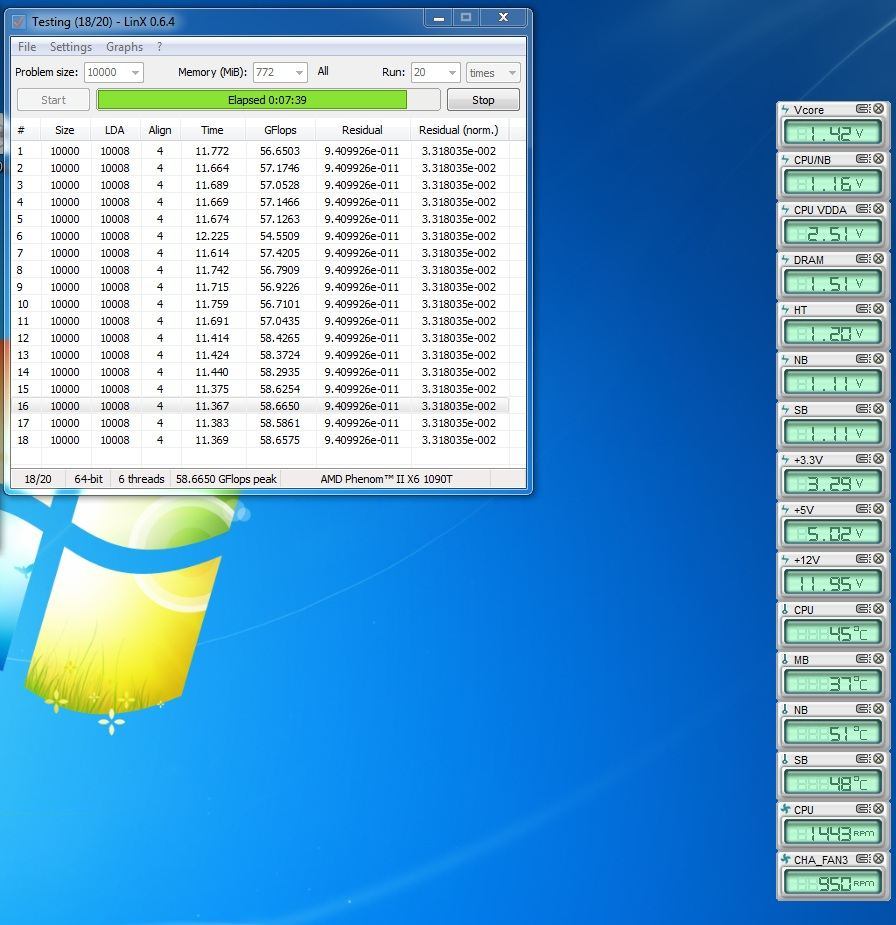896x925 pixels.
Task: Open the Settings menu in LinX
Action: [x=71, y=47]
